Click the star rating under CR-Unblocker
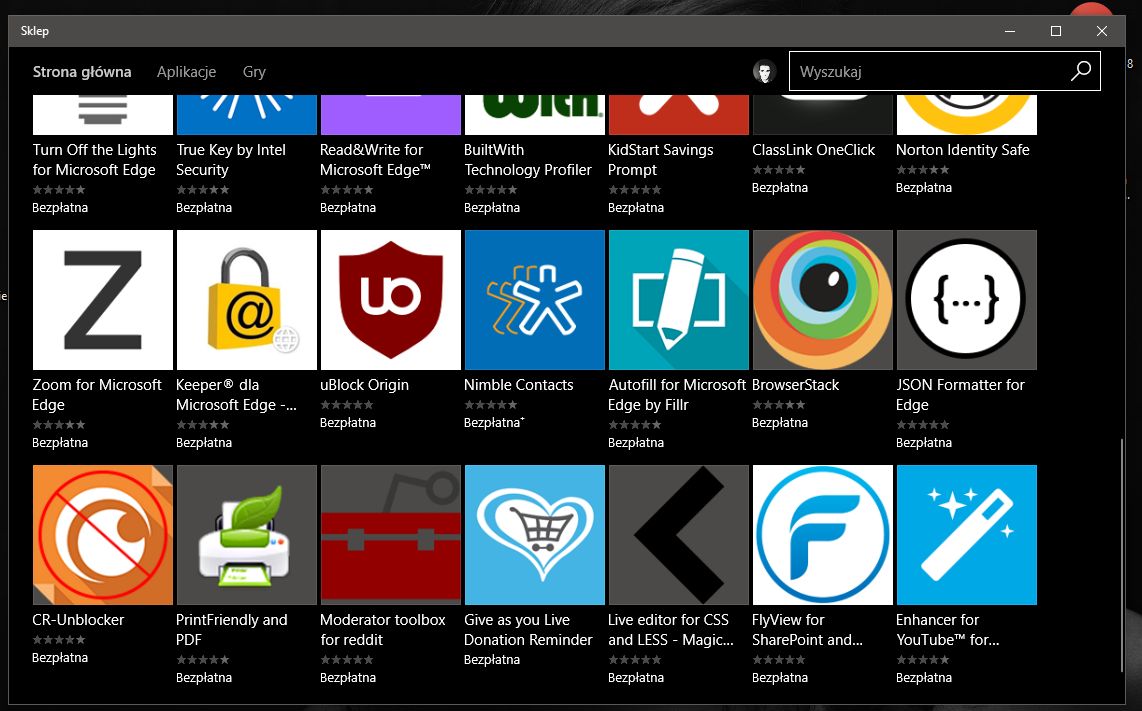The image size is (1142, 711). [x=59, y=640]
